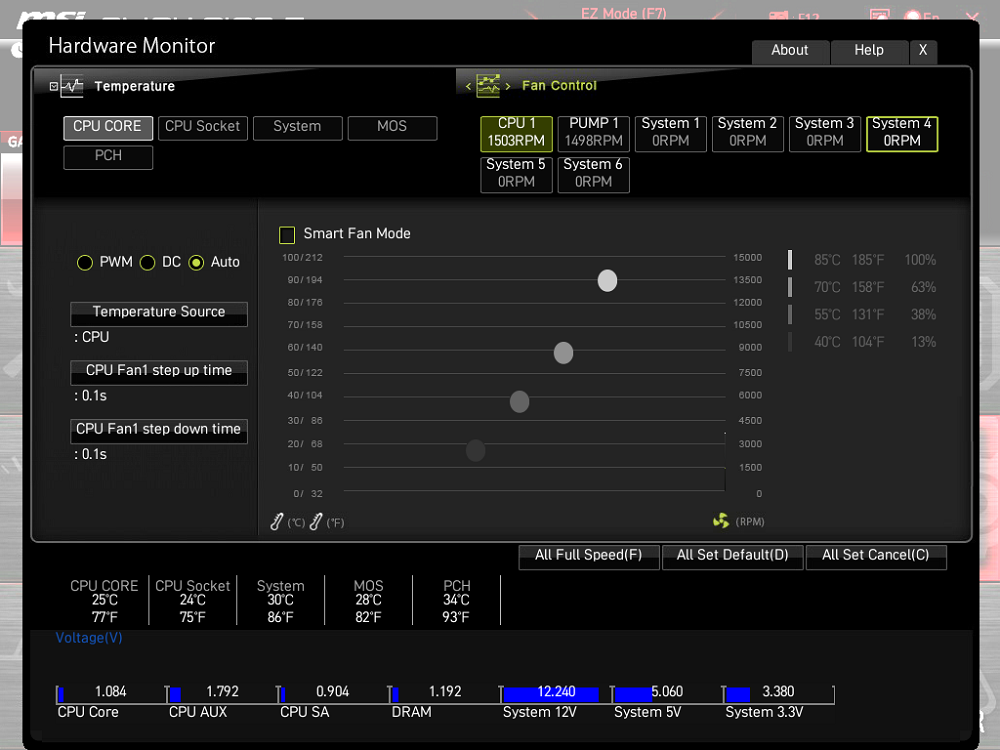Click the All Set Default(D) button
Screen dimensions: 1000x750
(732, 556)
